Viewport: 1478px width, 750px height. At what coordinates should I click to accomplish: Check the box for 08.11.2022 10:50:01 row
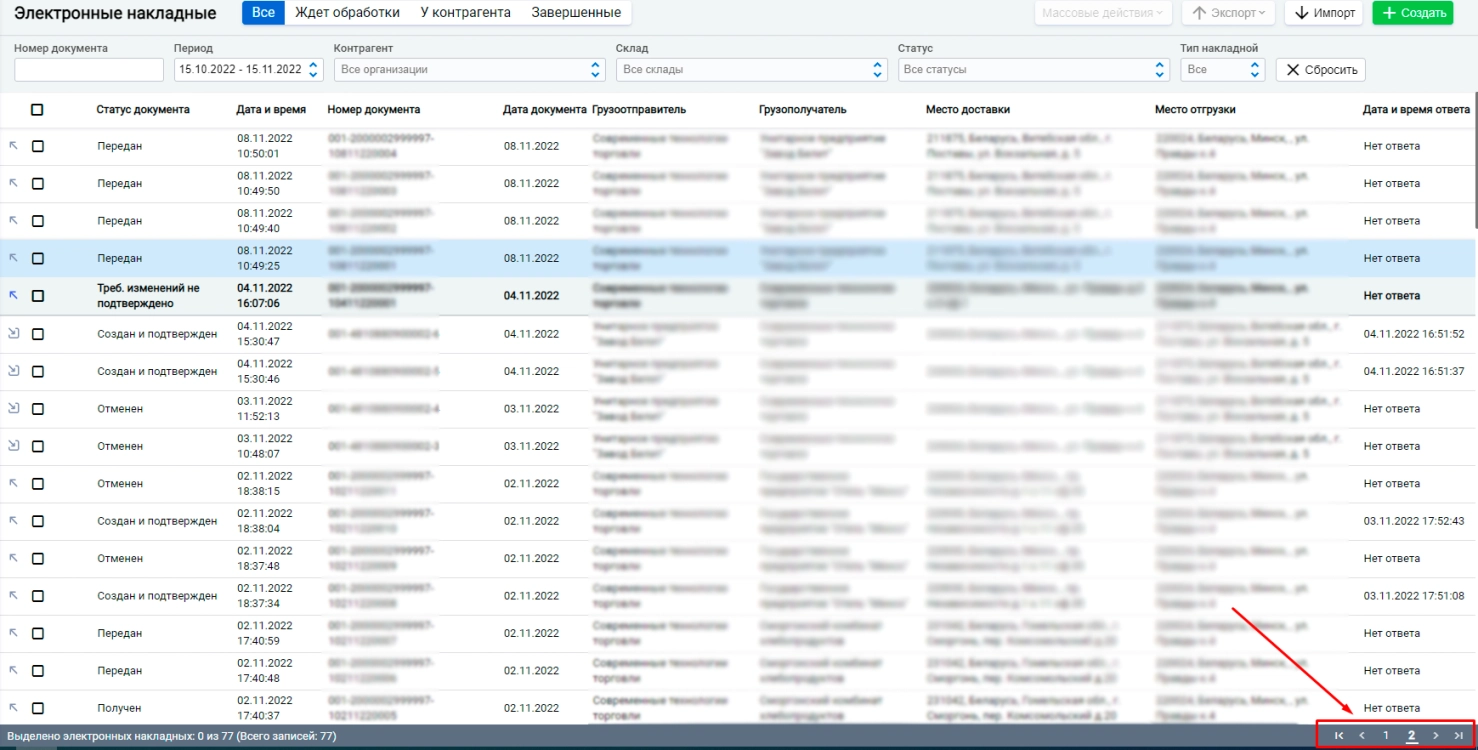(x=38, y=146)
